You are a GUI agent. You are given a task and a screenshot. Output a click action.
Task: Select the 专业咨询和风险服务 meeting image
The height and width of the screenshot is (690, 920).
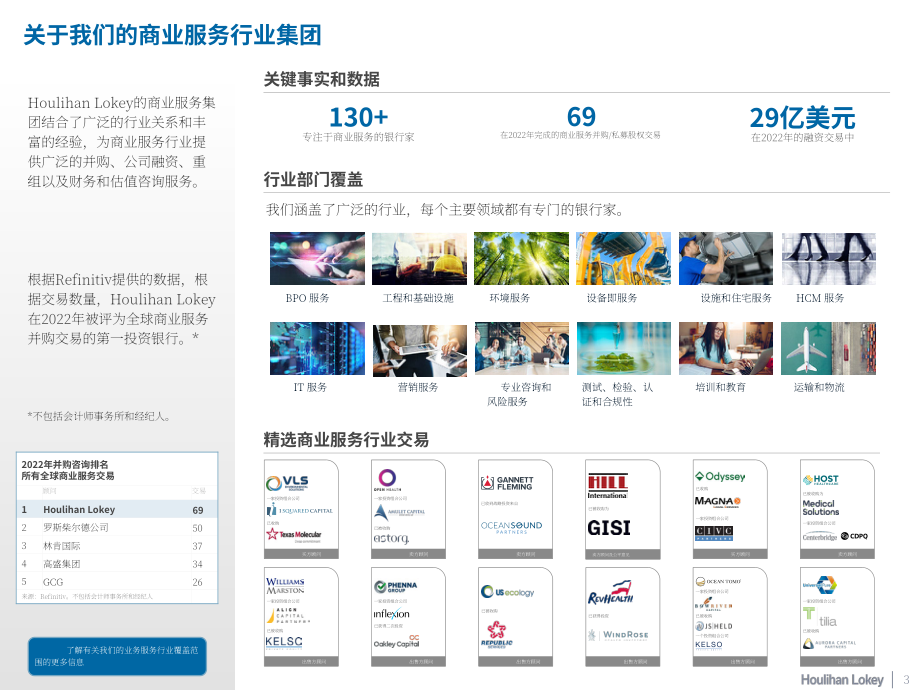click(522, 349)
